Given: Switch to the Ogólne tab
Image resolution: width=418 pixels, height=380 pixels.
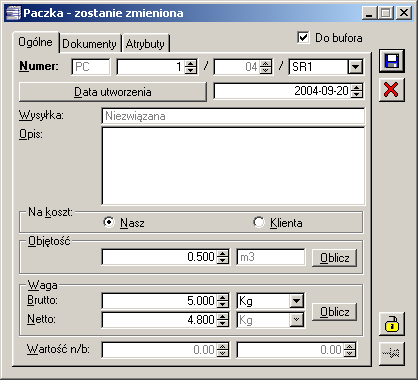Looking at the screenshot, I should 35,42.
